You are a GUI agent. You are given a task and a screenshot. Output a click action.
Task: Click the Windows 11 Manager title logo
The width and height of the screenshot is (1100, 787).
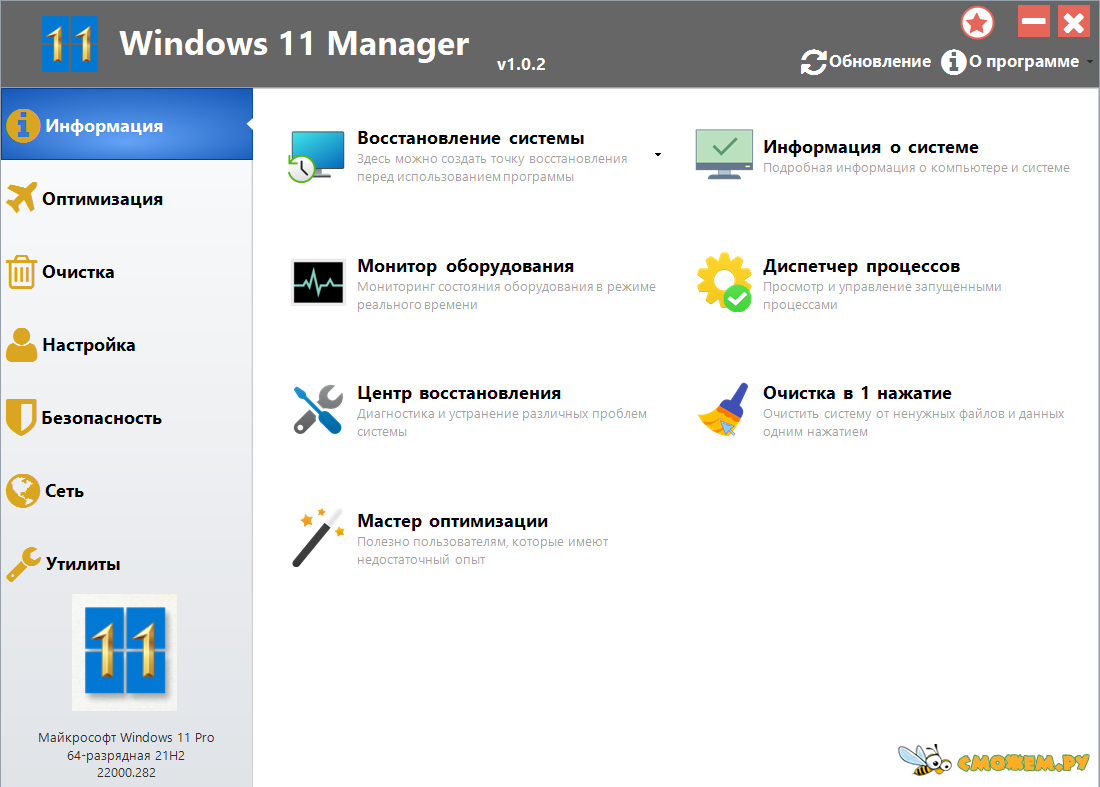click(x=69, y=44)
